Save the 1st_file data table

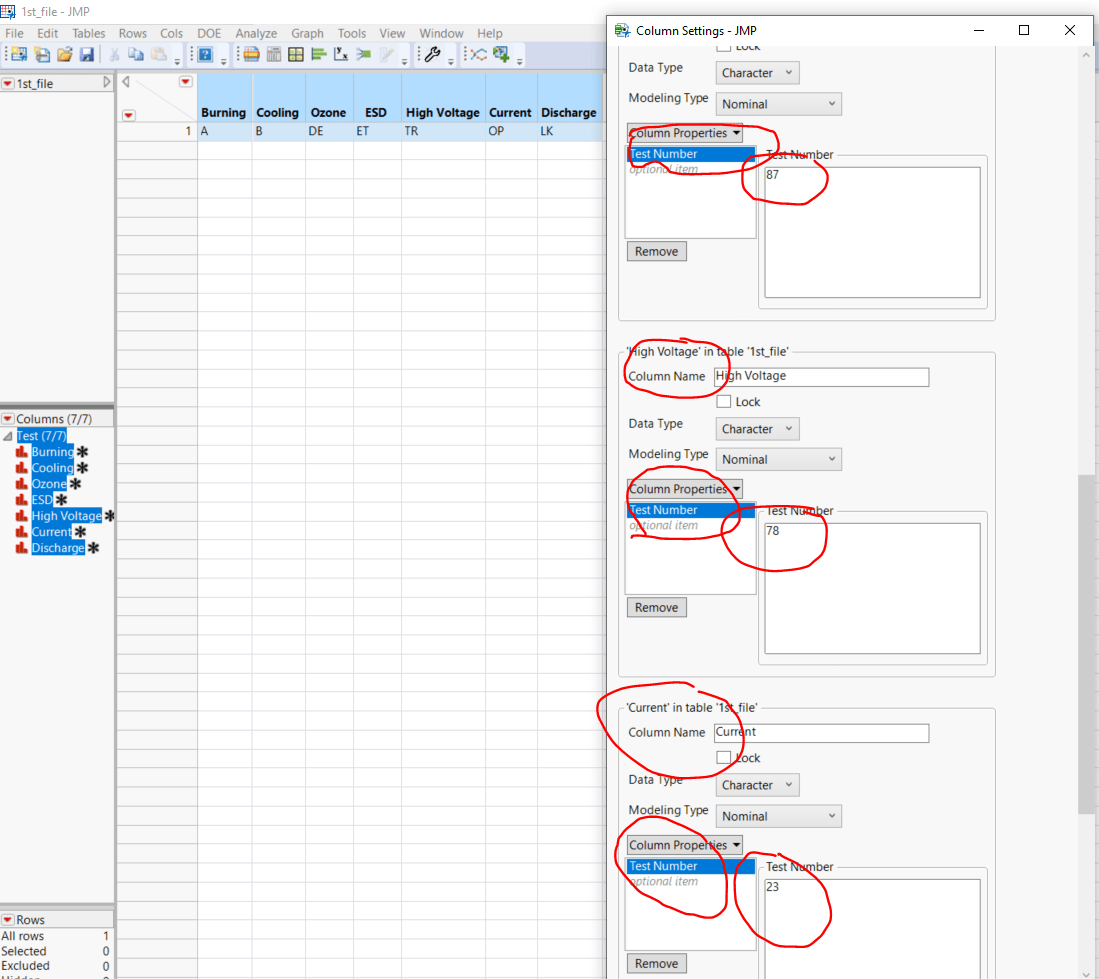pyautogui.click(x=87, y=54)
